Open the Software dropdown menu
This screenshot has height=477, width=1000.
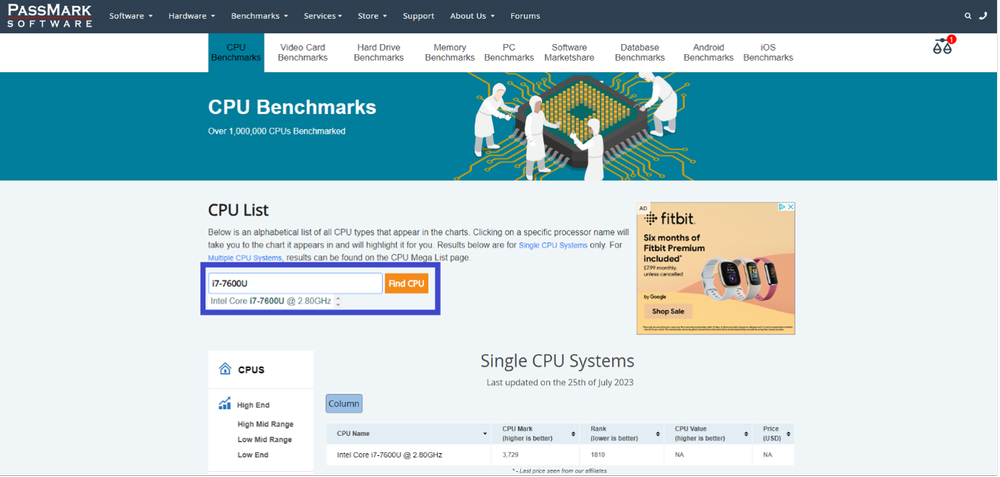131,16
